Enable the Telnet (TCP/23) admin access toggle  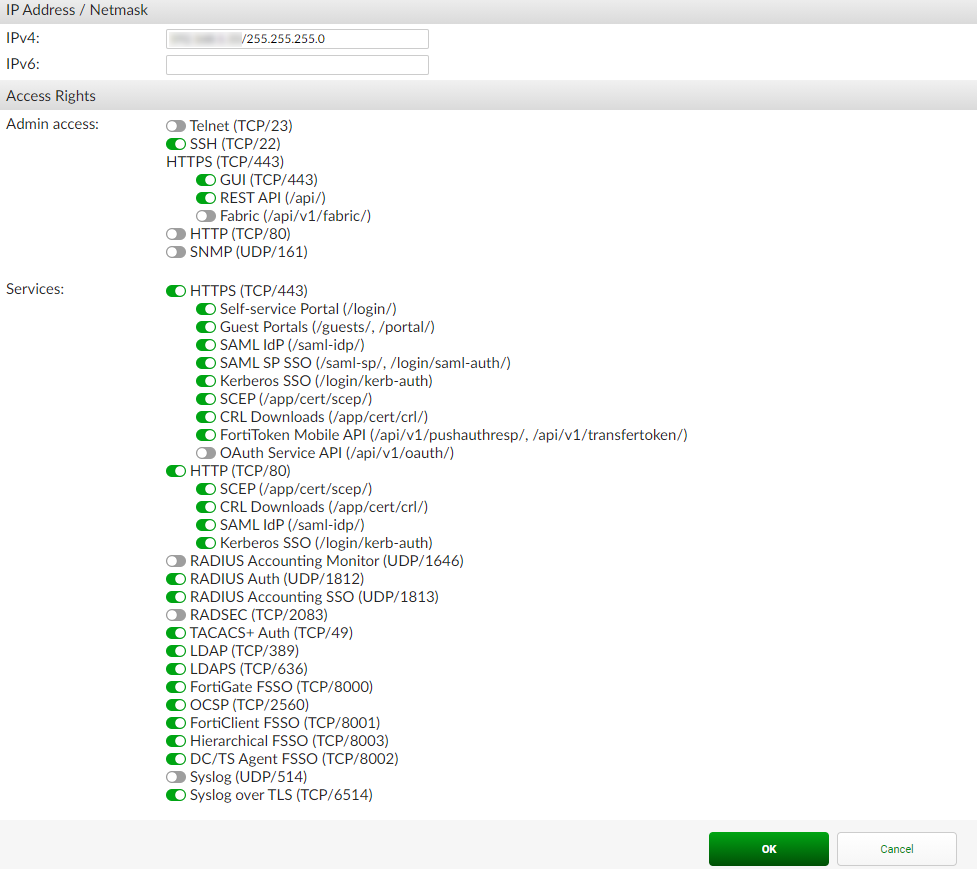tap(176, 125)
